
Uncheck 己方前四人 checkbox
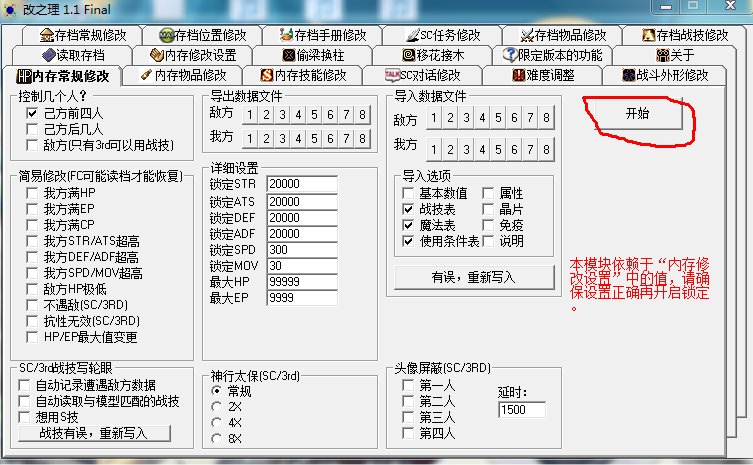32,113
